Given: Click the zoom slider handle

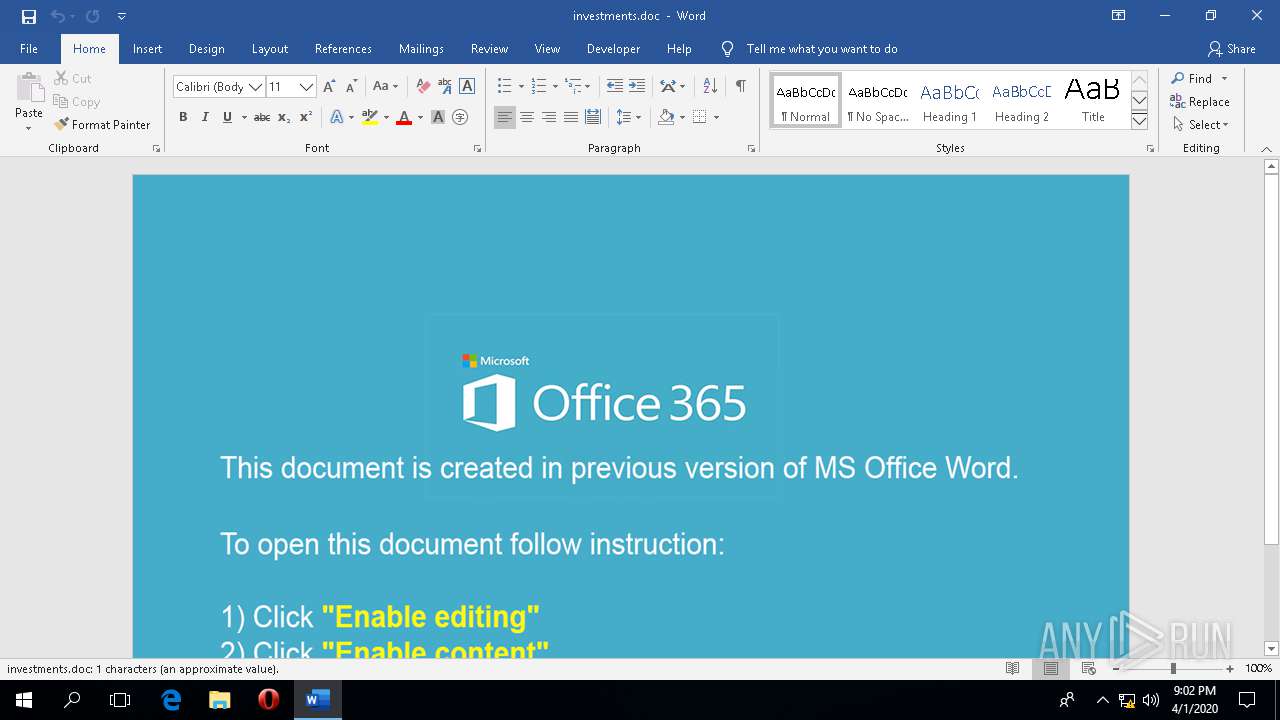Looking at the screenshot, I should click(x=1173, y=668).
